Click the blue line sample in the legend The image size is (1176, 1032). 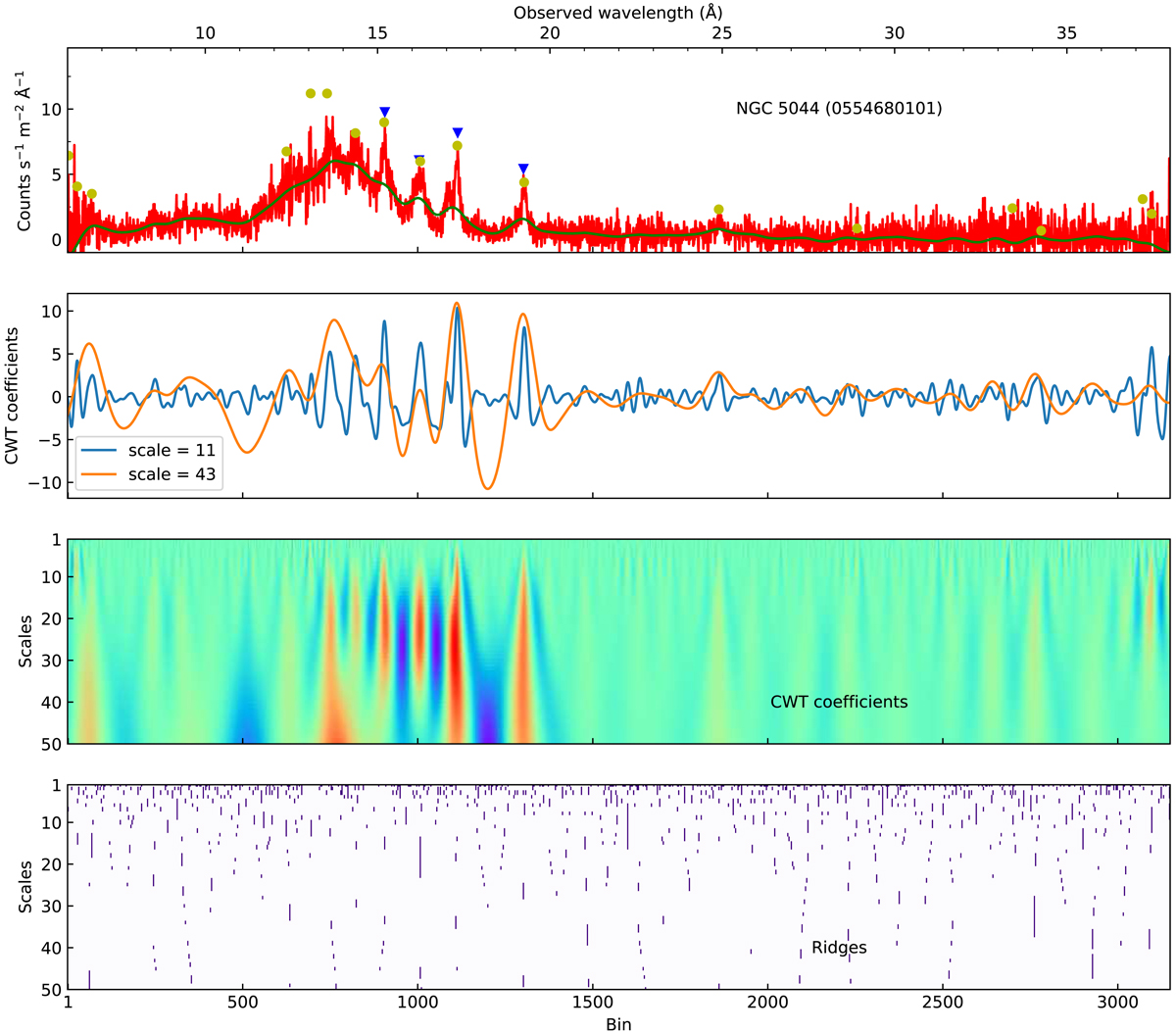[x=99, y=451]
